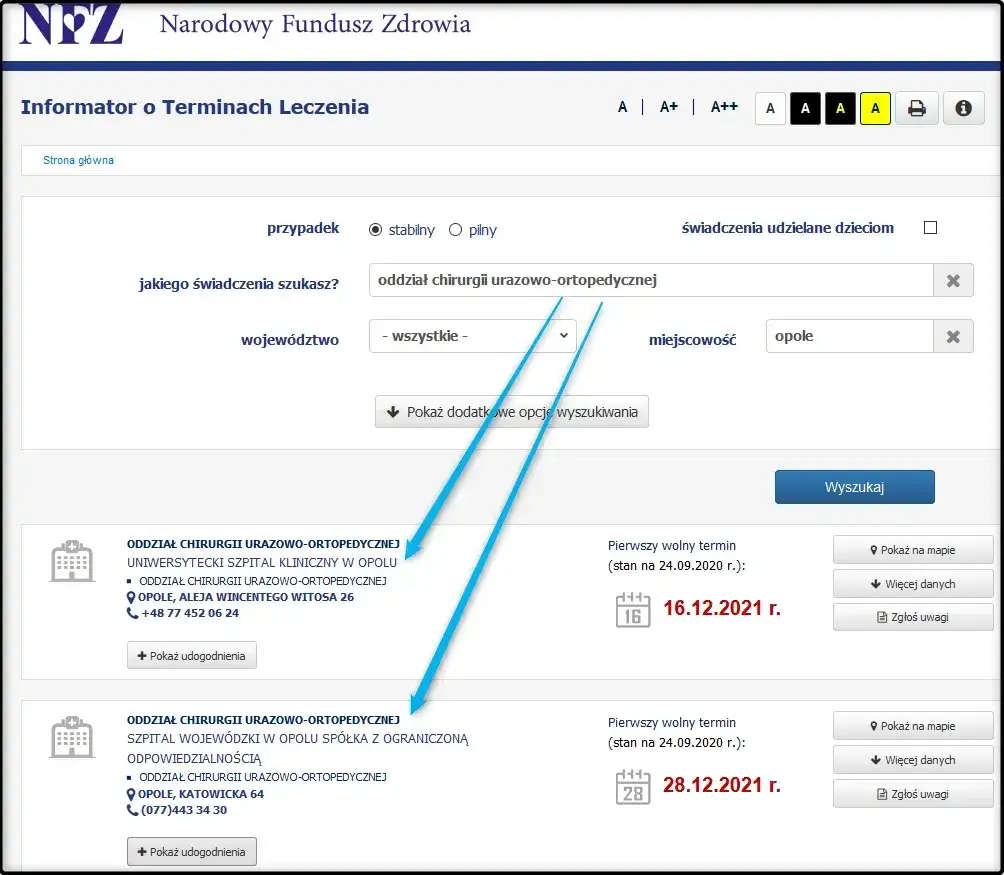This screenshot has width=1004, height=875.
Task: Enable świadczenia udzielane dzieciom checkbox
Action: [x=930, y=227]
